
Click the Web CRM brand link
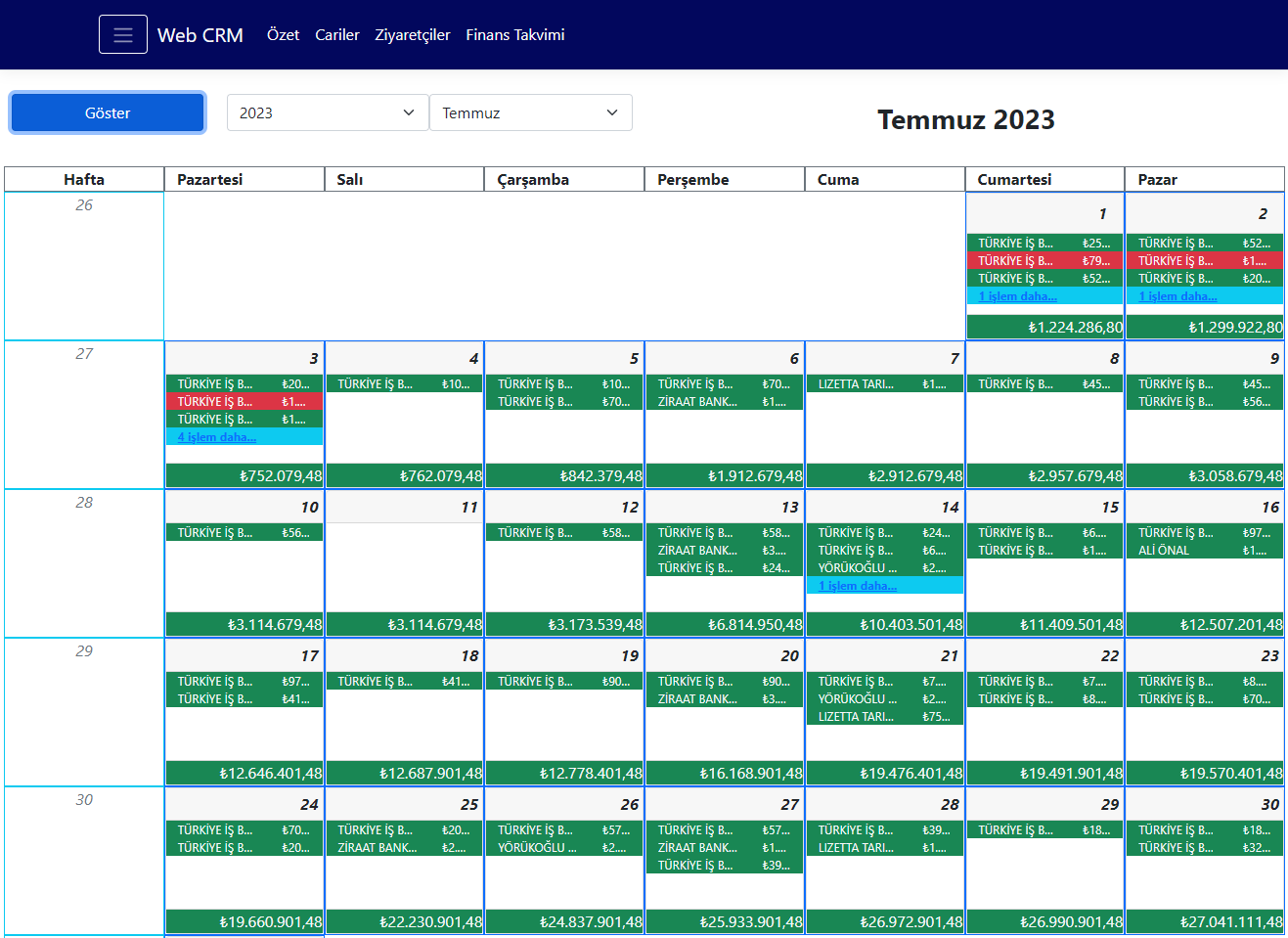tap(200, 35)
